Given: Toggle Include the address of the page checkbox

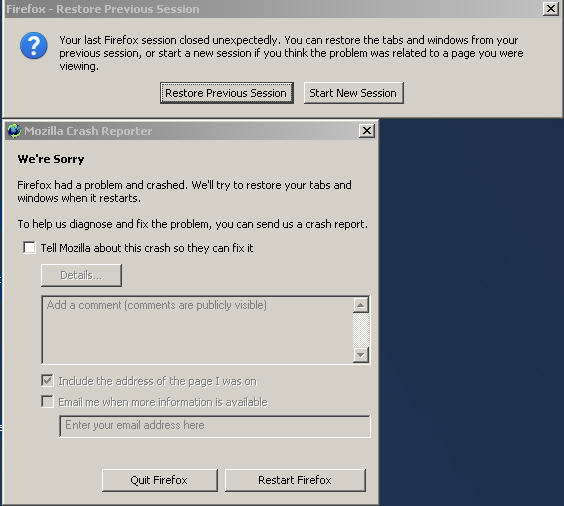Looking at the screenshot, I should 47,380.
